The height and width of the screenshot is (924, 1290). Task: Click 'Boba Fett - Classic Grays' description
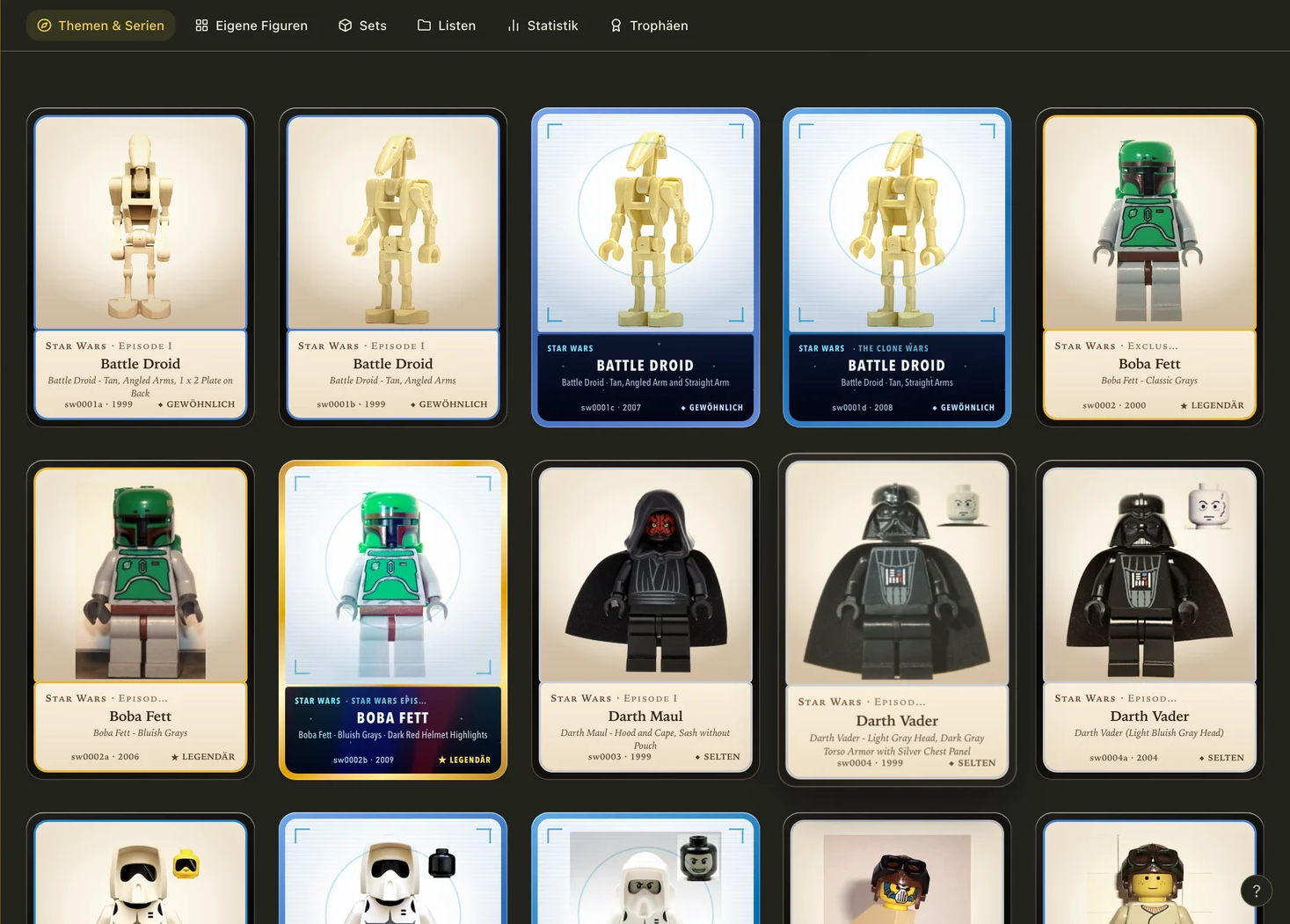[x=1149, y=381]
